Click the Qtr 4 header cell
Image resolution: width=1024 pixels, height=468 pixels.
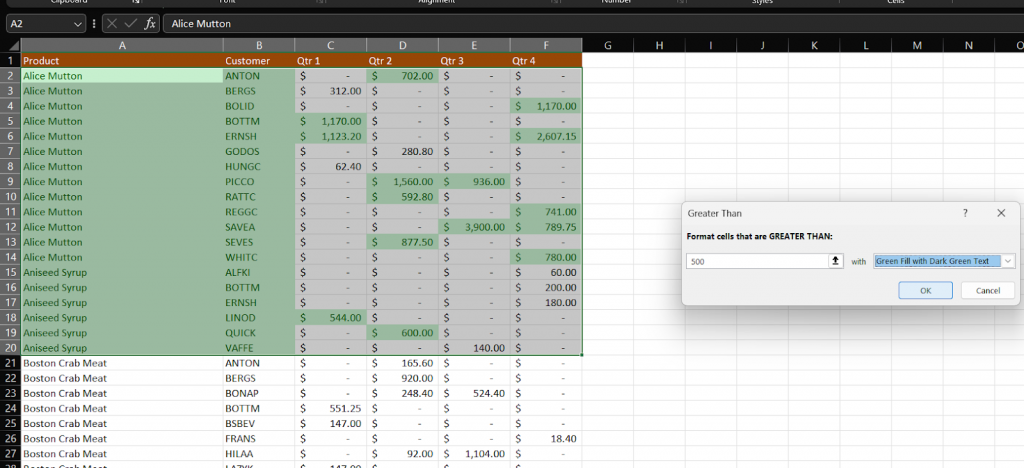coord(546,61)
